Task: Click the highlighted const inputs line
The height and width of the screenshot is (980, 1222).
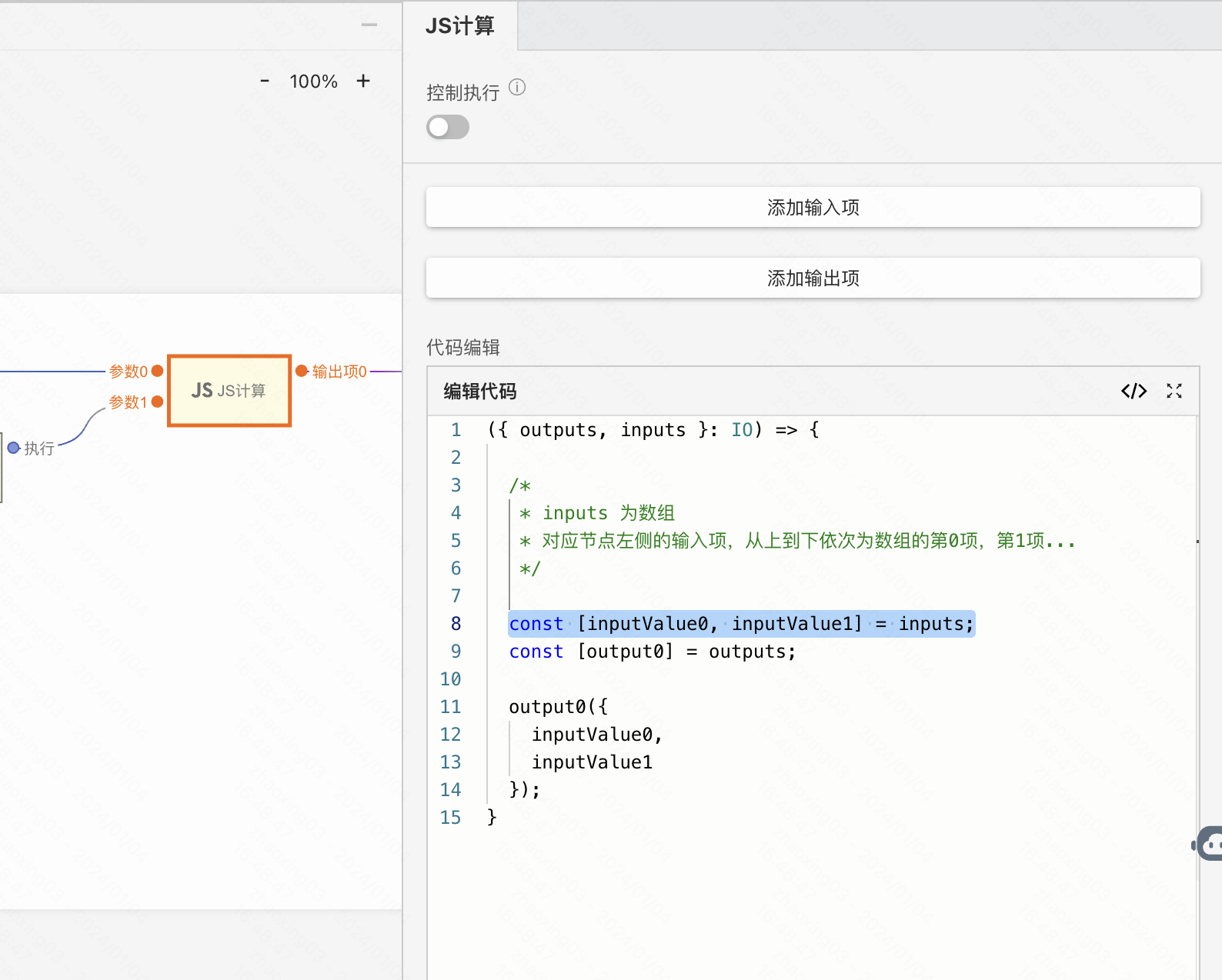Action: click(742, 624)
